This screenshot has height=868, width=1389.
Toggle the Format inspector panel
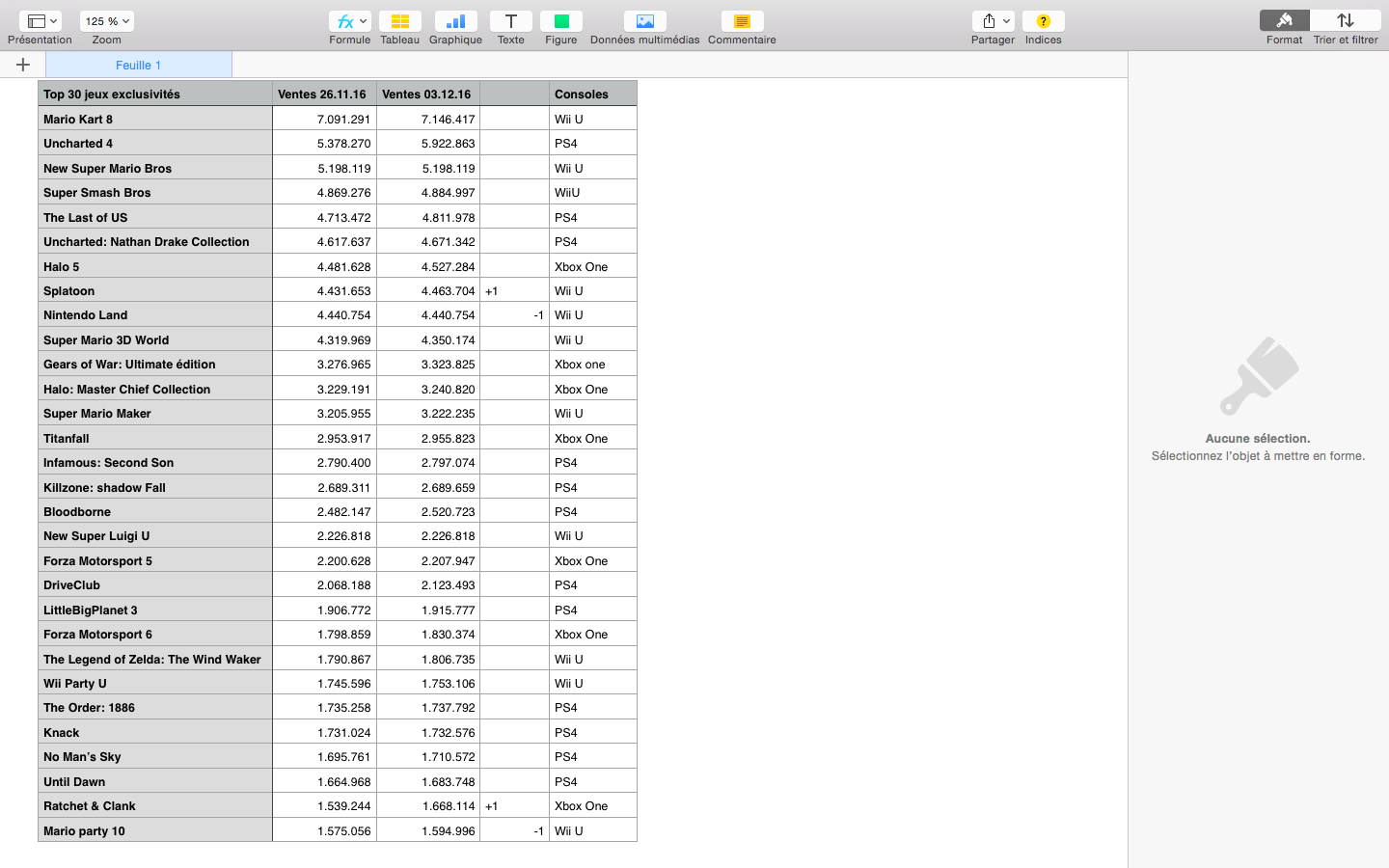[x=1284, y=21]
